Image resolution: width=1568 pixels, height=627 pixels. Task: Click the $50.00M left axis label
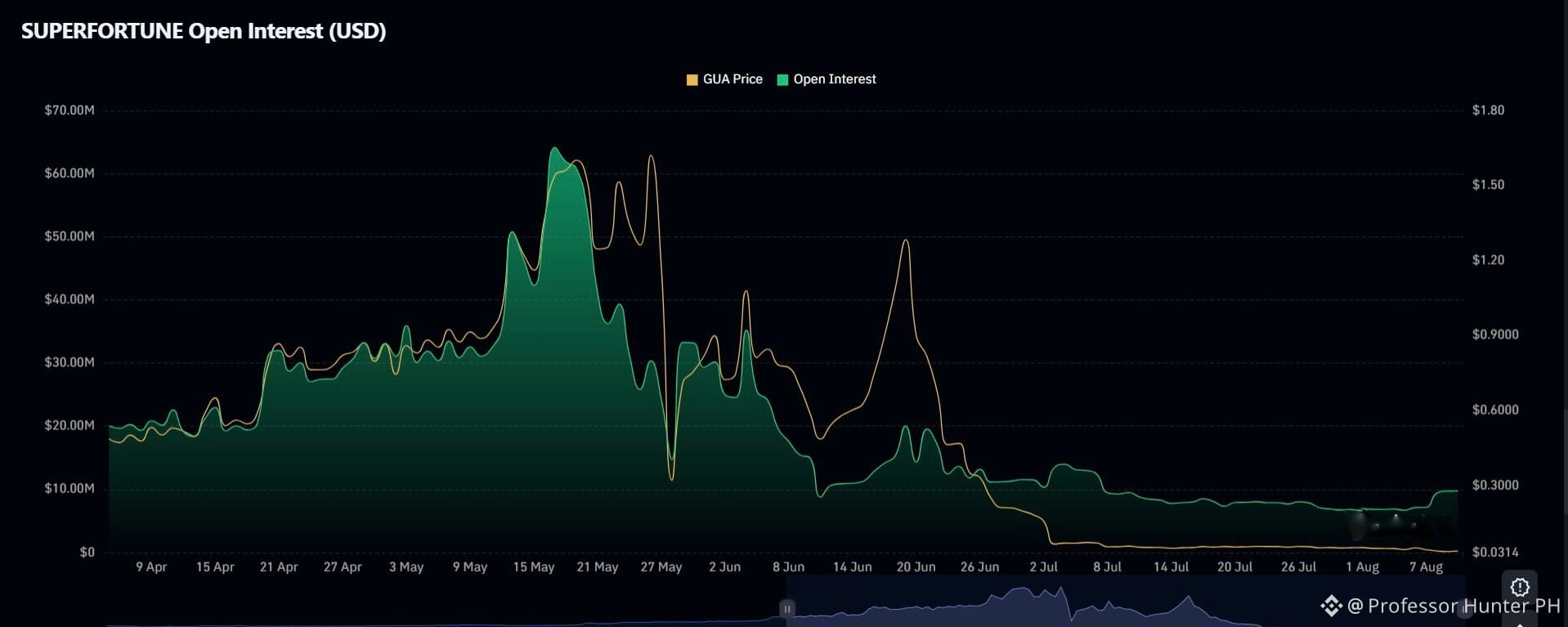[x=69, y=236]
